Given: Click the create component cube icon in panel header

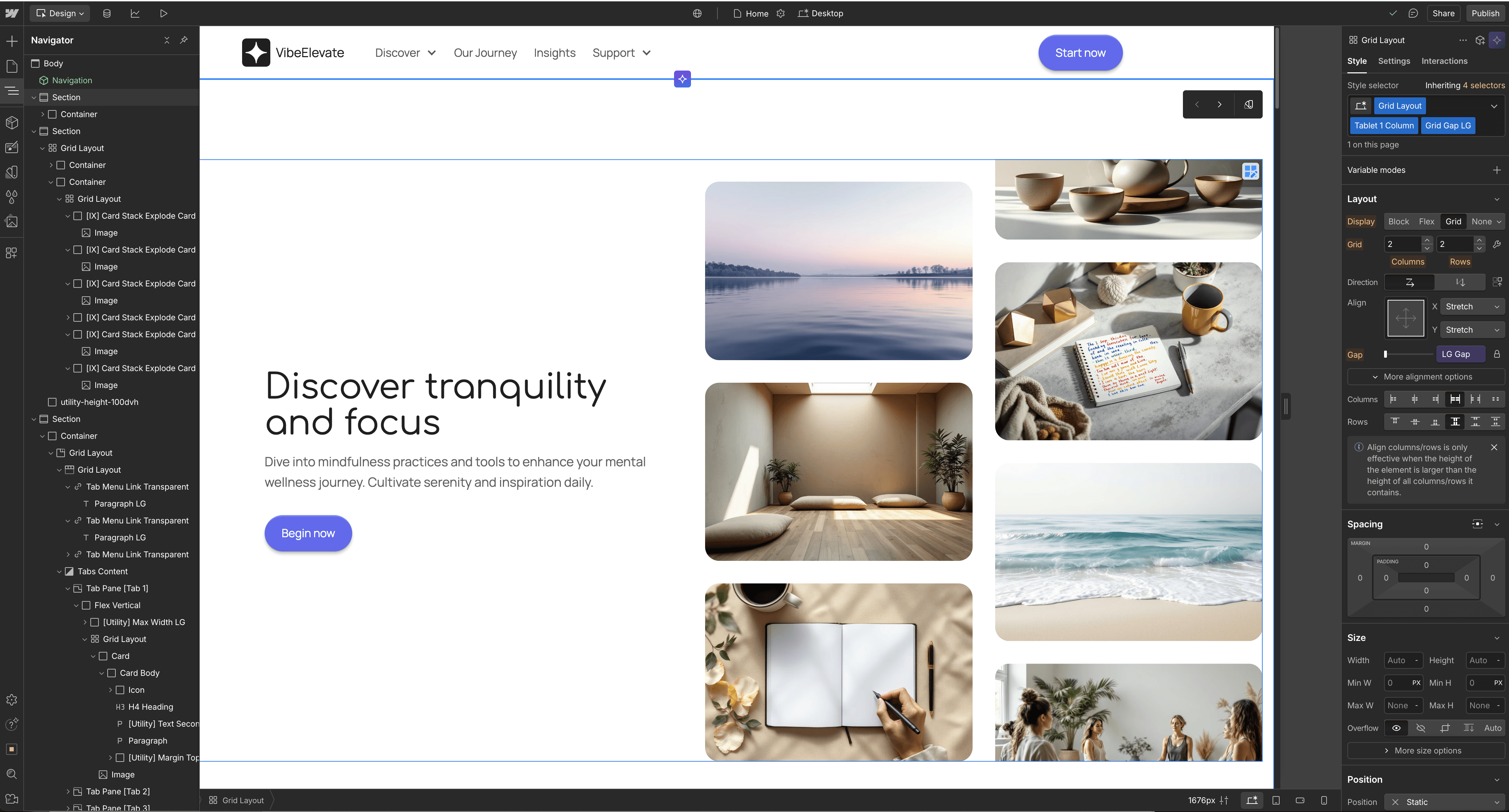Looking at the screenshot, I should pos(1480,40).
